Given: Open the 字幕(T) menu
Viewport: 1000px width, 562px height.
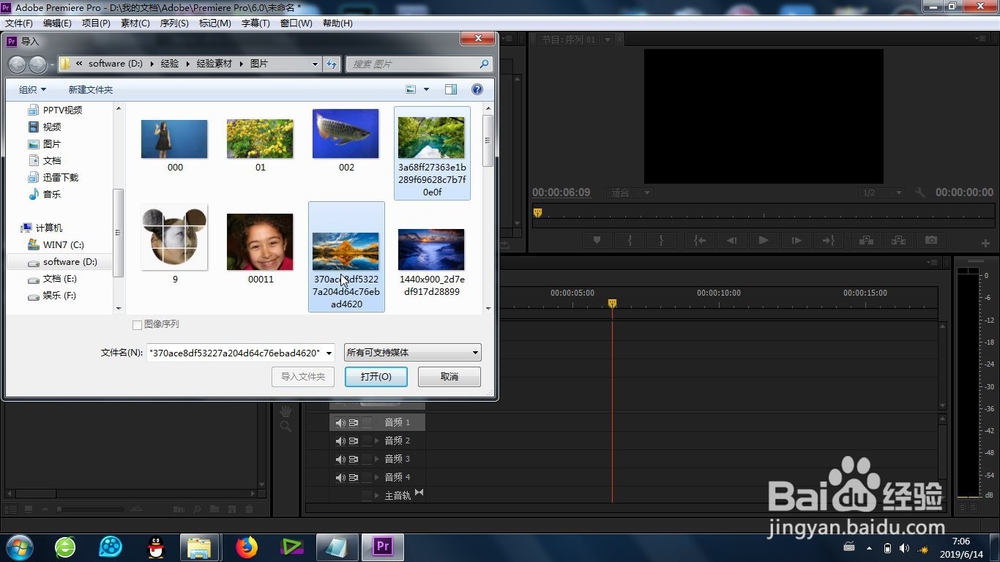Looking at the screenshot, I should coord(255,23).
